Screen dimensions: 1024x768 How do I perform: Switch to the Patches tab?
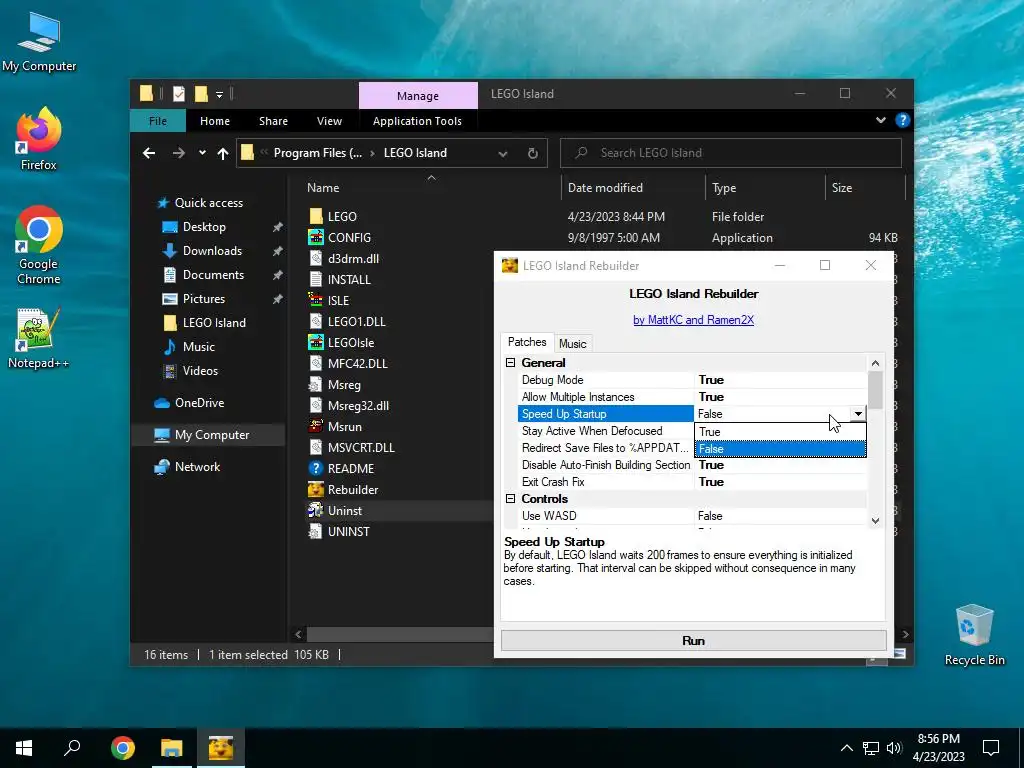[527, 342]
